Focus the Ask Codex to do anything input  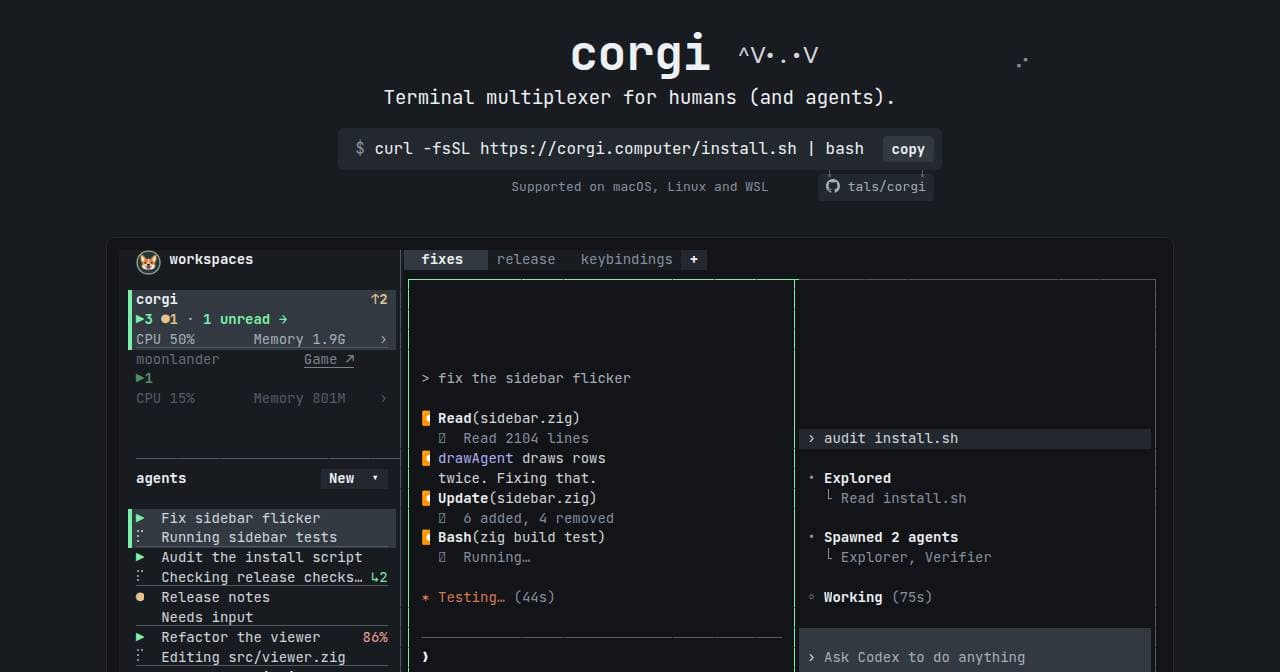pyautogui.click(x=975, y=657)
